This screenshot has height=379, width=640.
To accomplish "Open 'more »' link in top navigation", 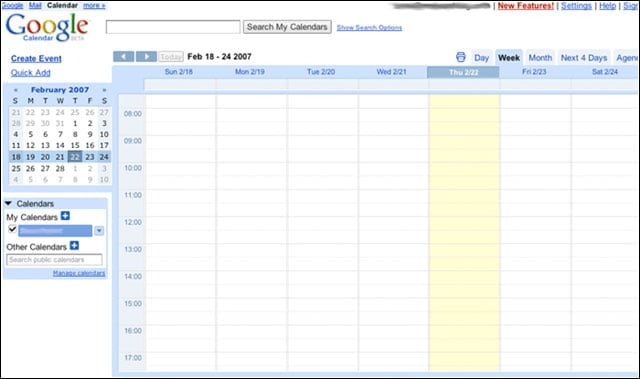I will pyautogui.click(x=94, y=5).
